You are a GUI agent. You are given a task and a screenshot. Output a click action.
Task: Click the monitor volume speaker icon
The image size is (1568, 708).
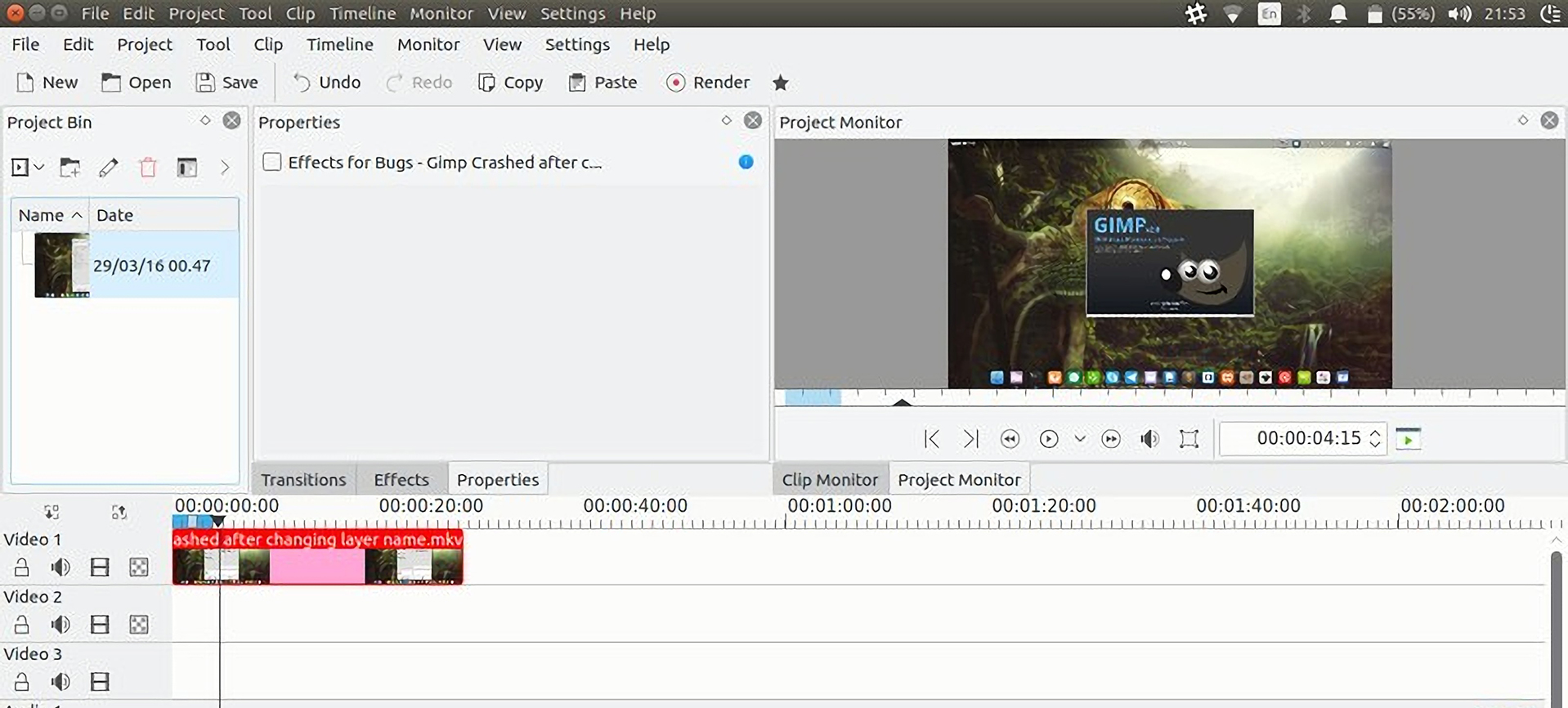point(1149,439)
